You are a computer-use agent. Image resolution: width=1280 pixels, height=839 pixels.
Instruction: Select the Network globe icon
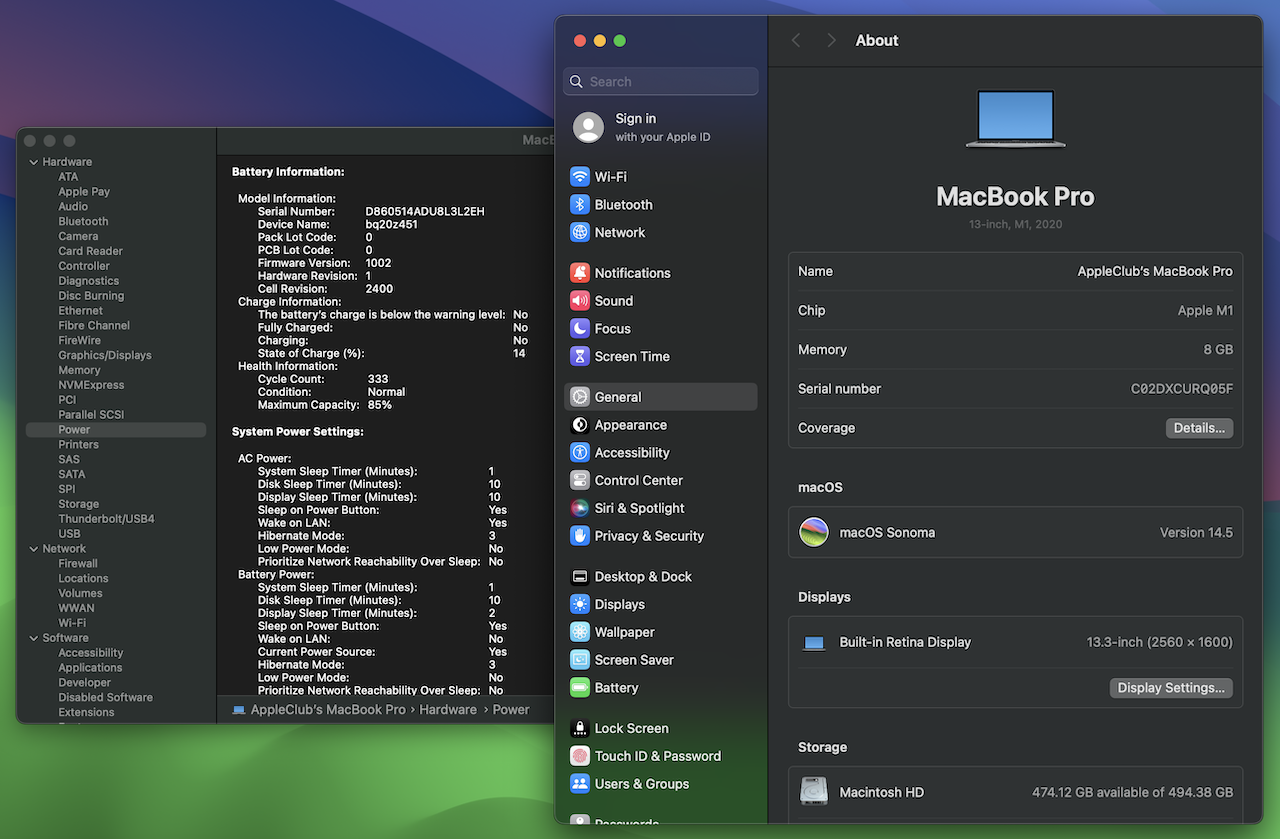pyautogui.click(x=580, y=233)
